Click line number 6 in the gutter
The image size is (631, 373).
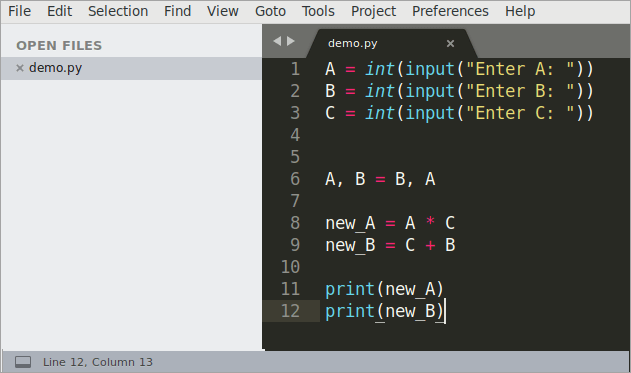295,179
